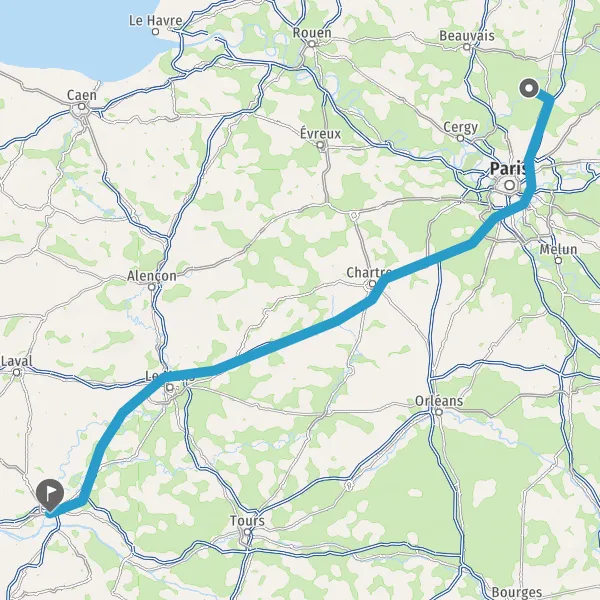Select the Beauvais city dot

(x=467, y=47)
